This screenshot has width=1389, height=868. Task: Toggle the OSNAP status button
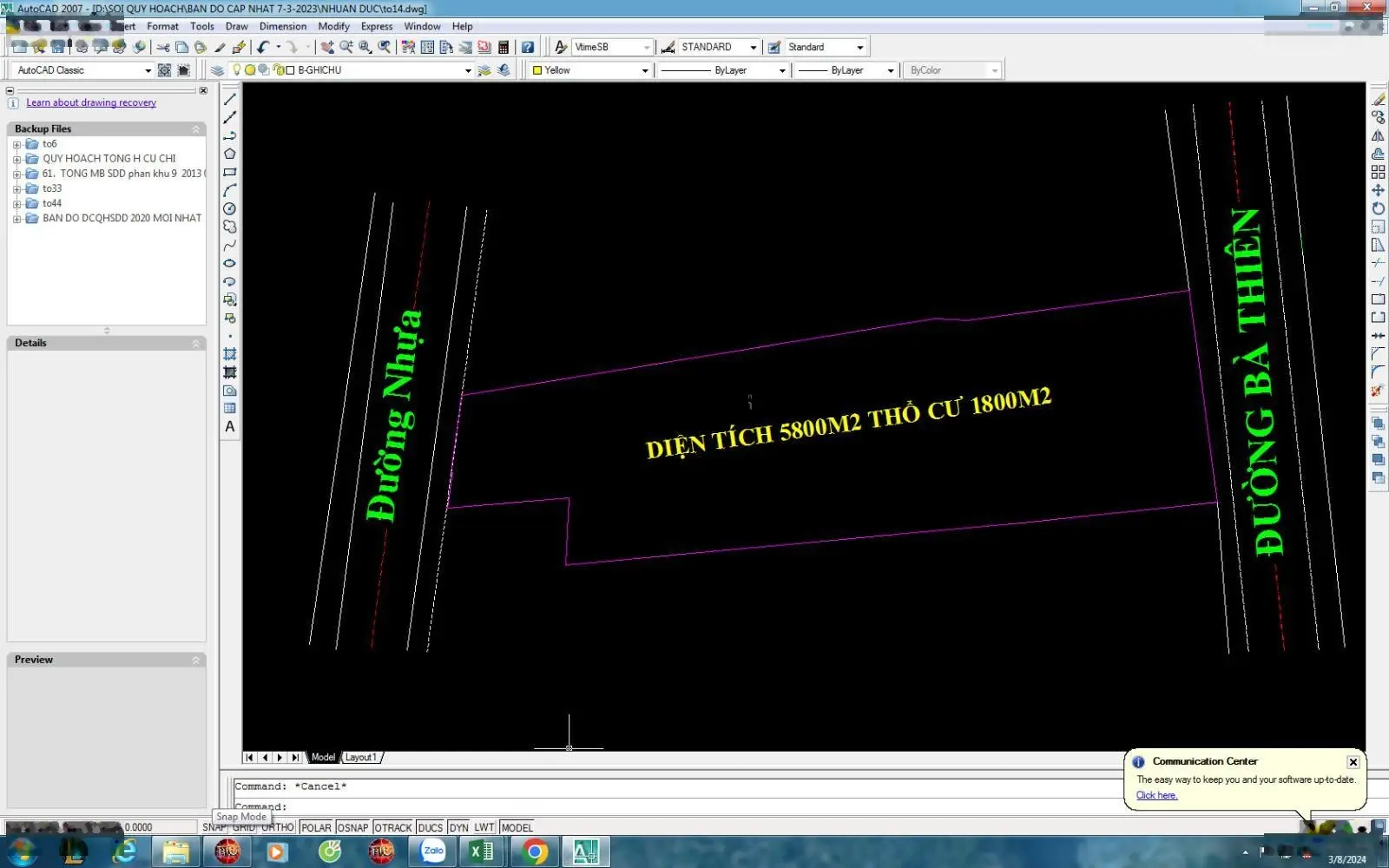tap(352, 827)
